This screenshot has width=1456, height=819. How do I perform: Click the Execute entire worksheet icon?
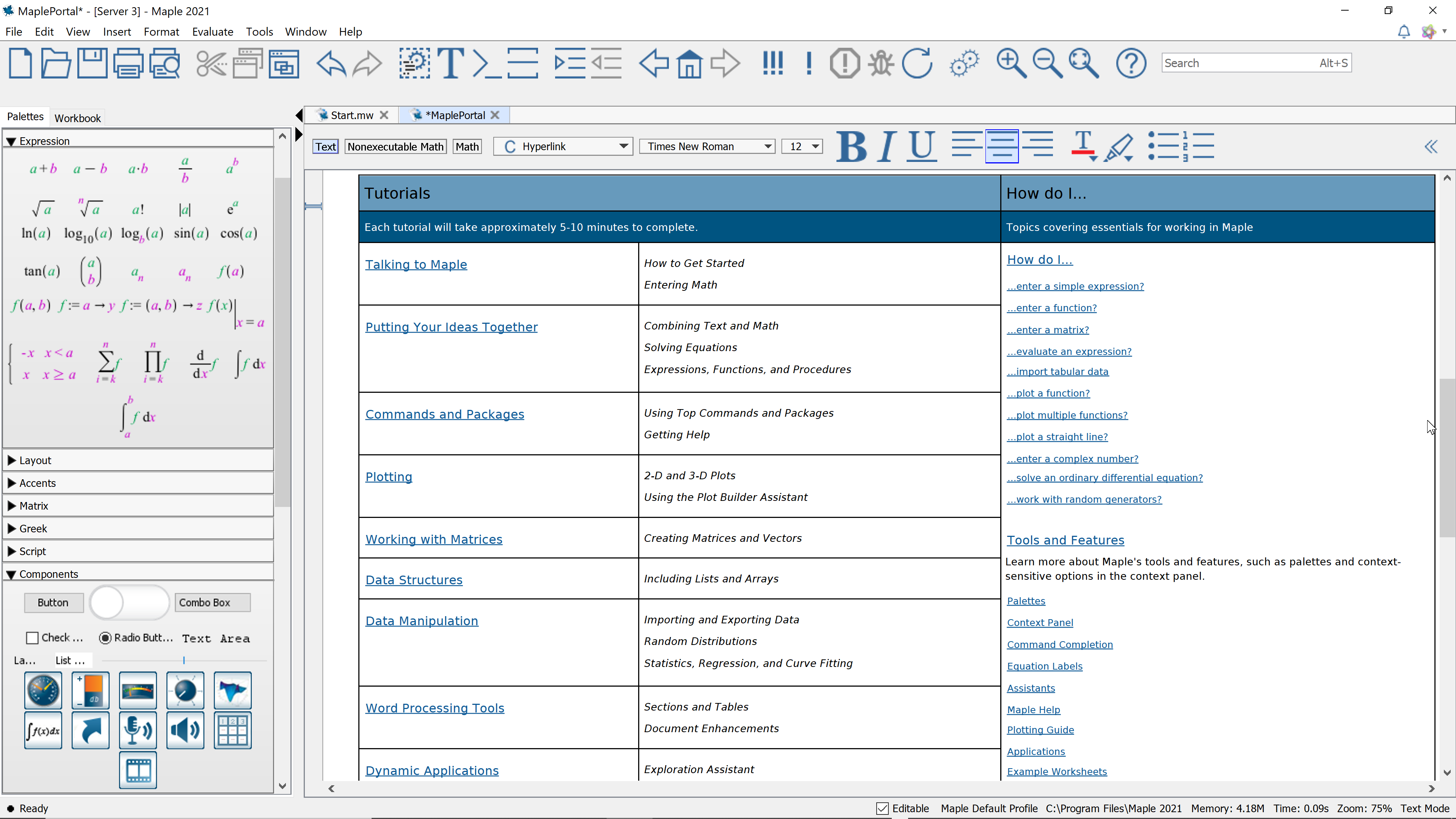[772, 63]
